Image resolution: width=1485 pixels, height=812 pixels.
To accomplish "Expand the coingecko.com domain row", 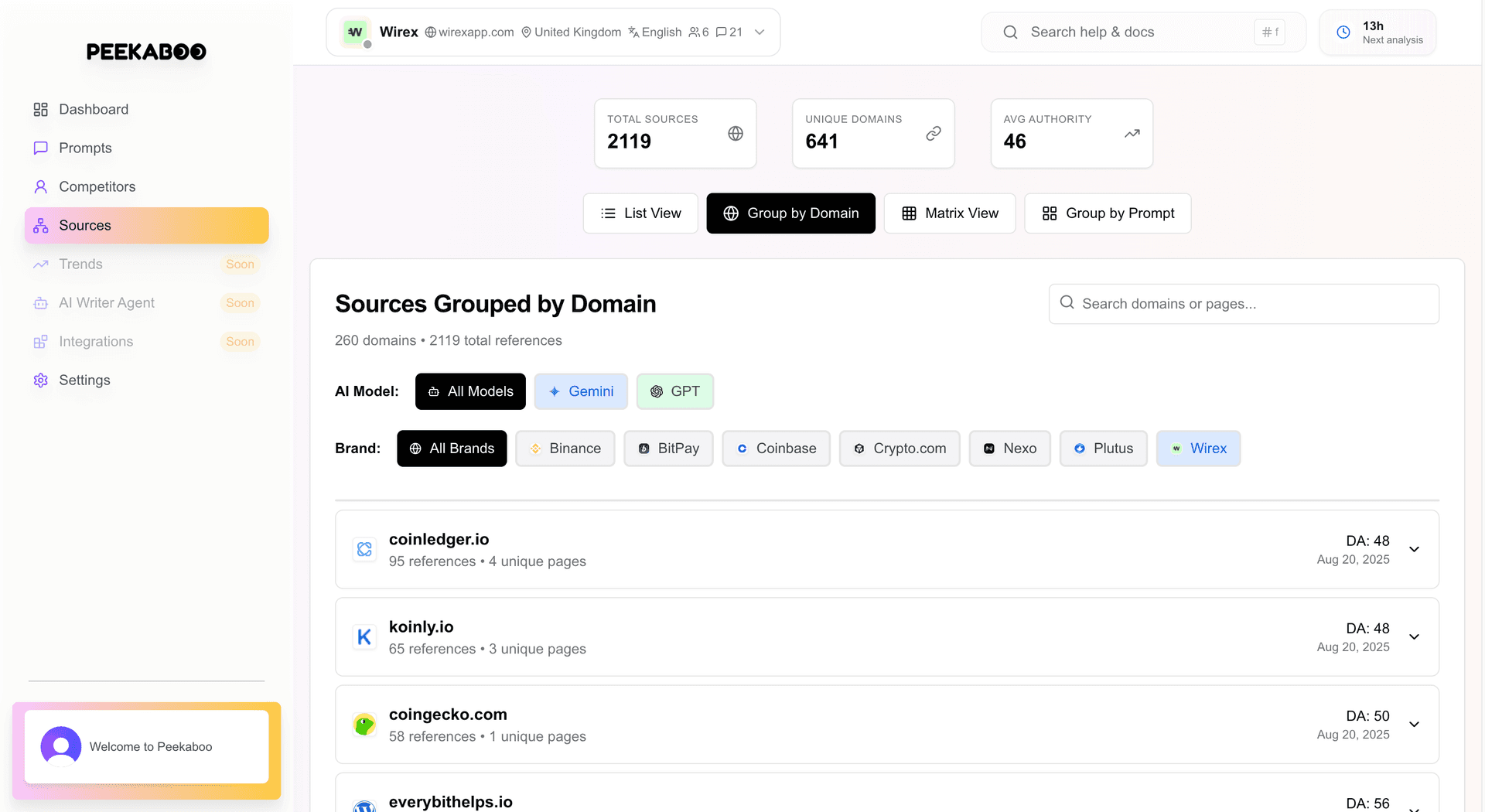I will 1414,725.
